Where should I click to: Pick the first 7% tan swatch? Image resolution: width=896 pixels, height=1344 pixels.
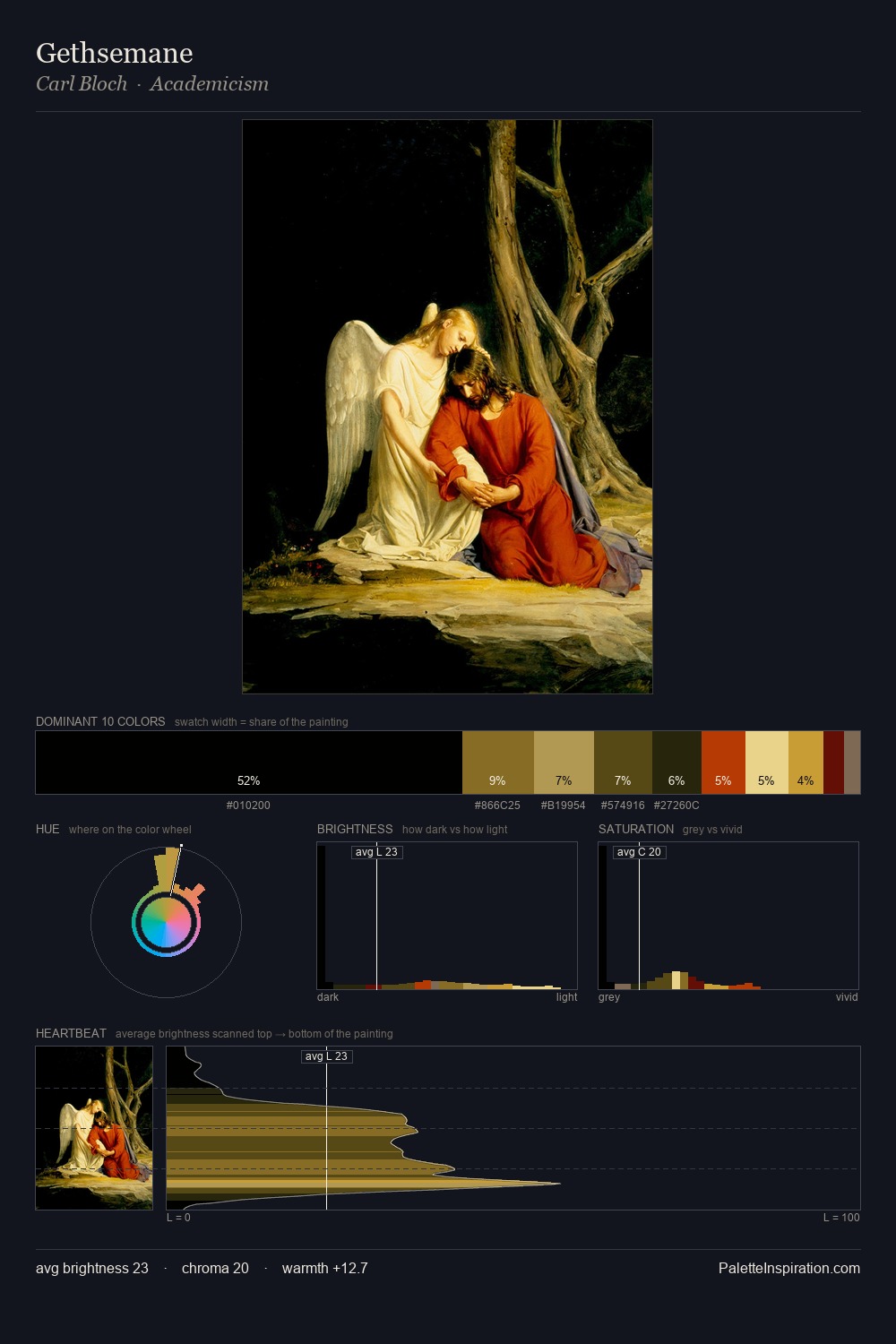564,762
